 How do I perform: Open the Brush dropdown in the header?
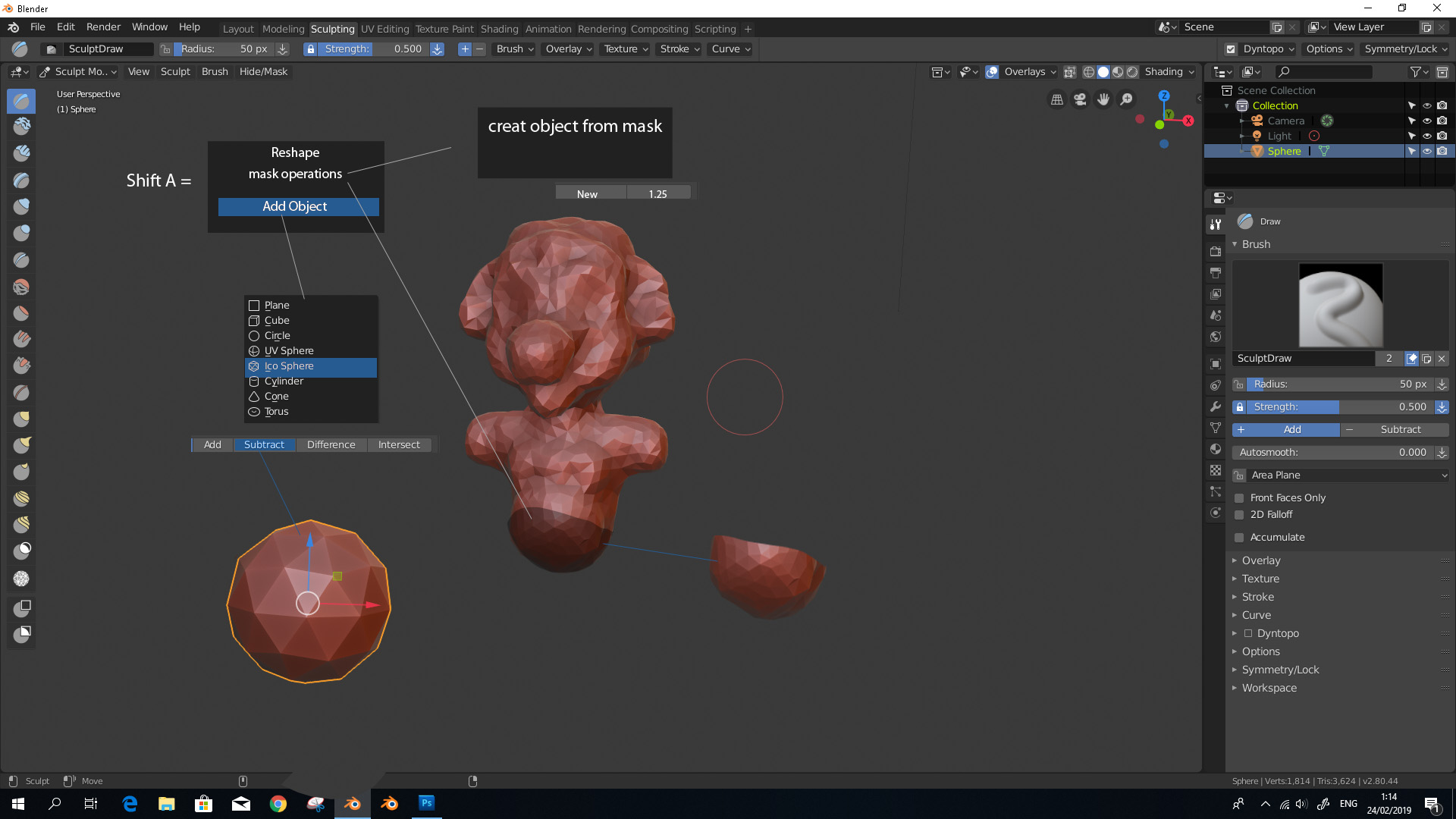tap(515, 49)
